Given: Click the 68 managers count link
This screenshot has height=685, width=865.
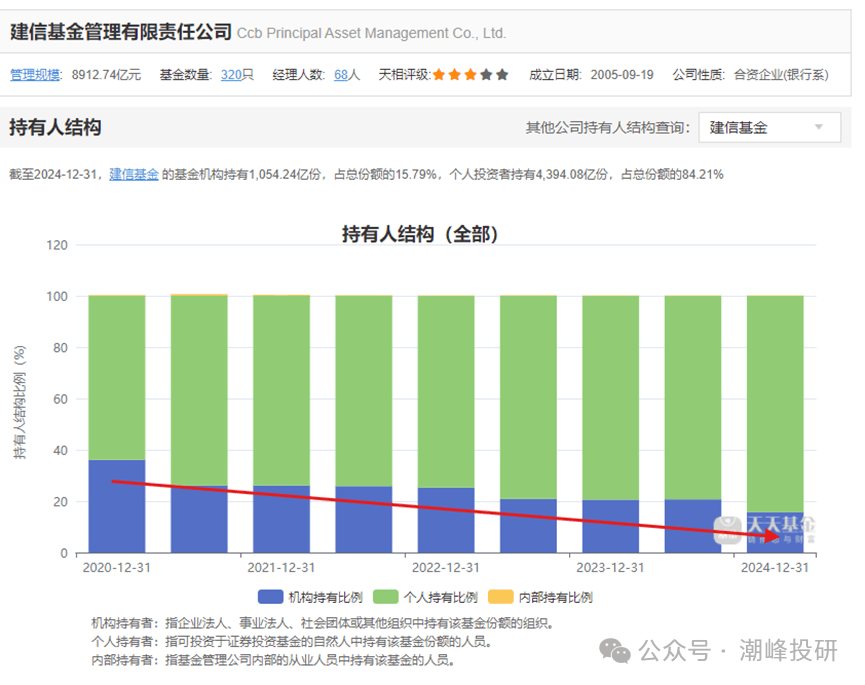Looking at the screenshot, I should point(340,74).
